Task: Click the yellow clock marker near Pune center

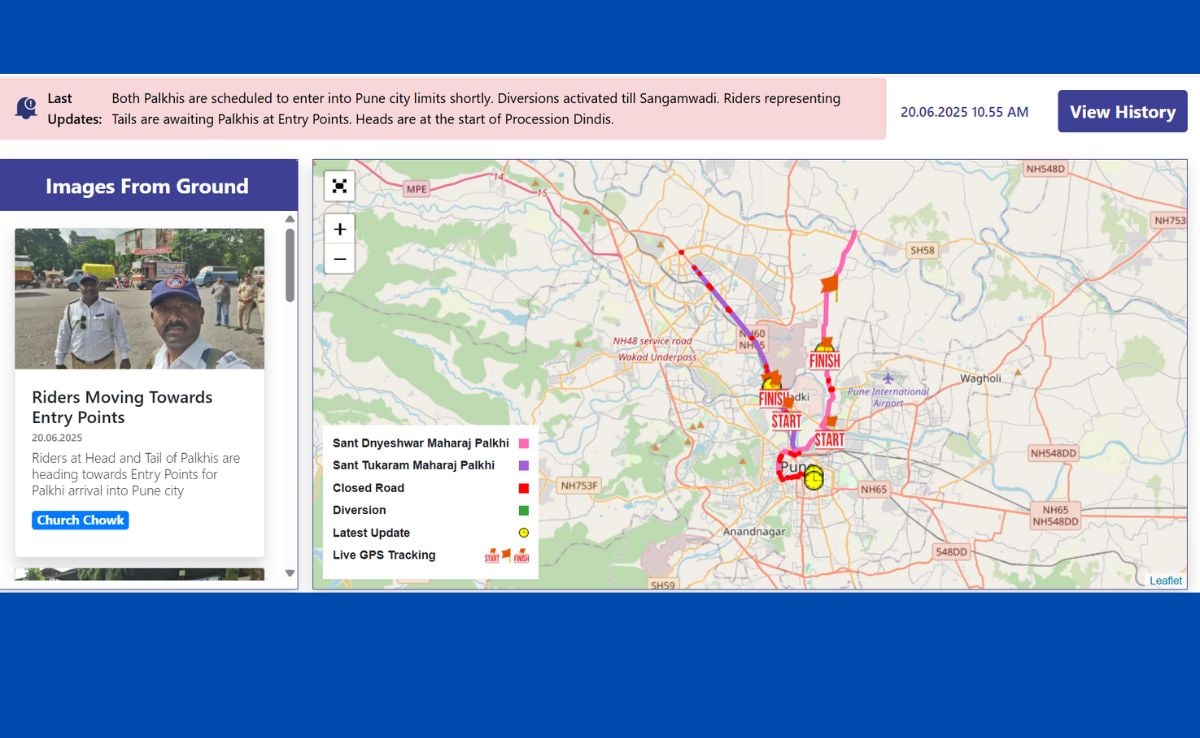Action: (x=814, y=478)
